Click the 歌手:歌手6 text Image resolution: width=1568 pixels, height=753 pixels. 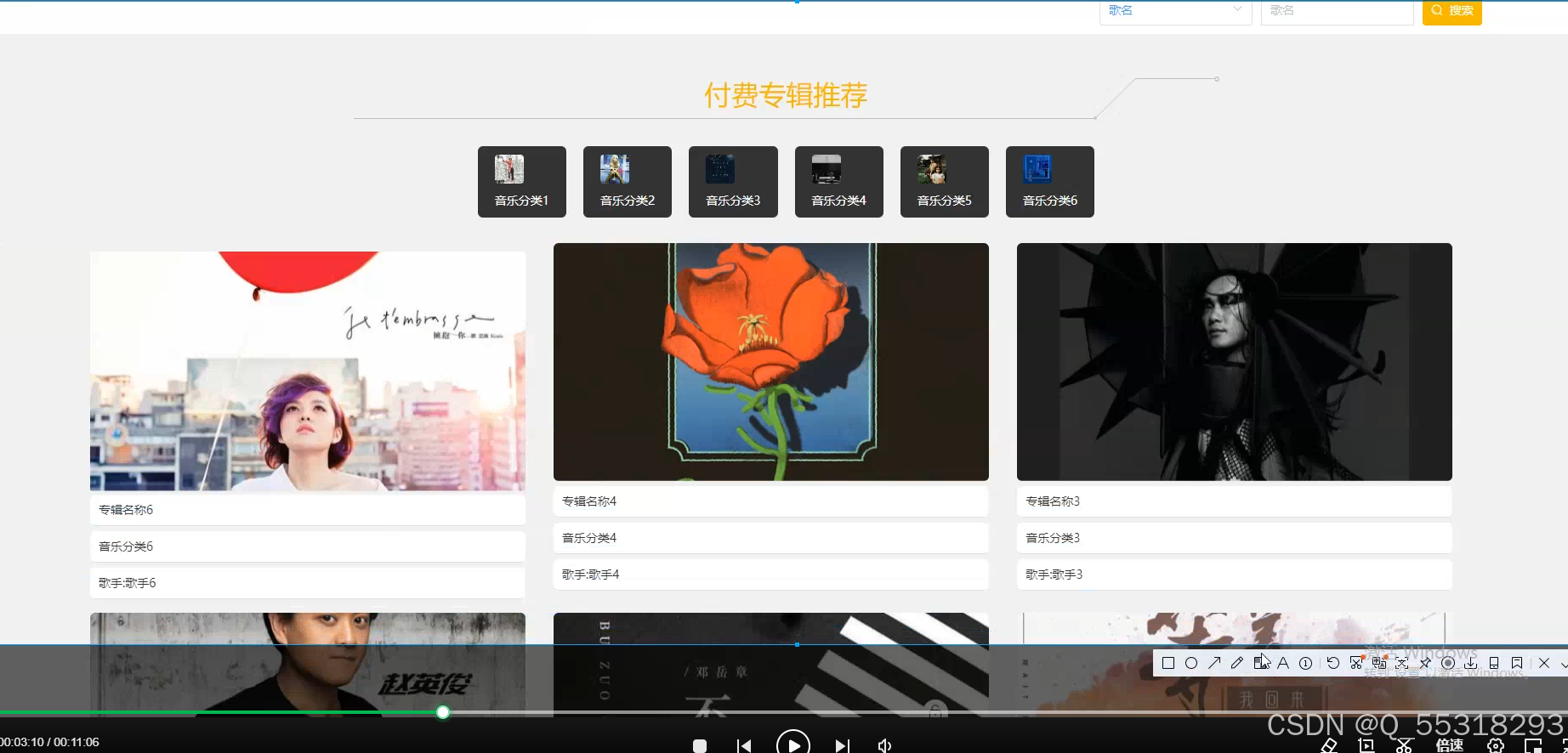tap(128, 583)
